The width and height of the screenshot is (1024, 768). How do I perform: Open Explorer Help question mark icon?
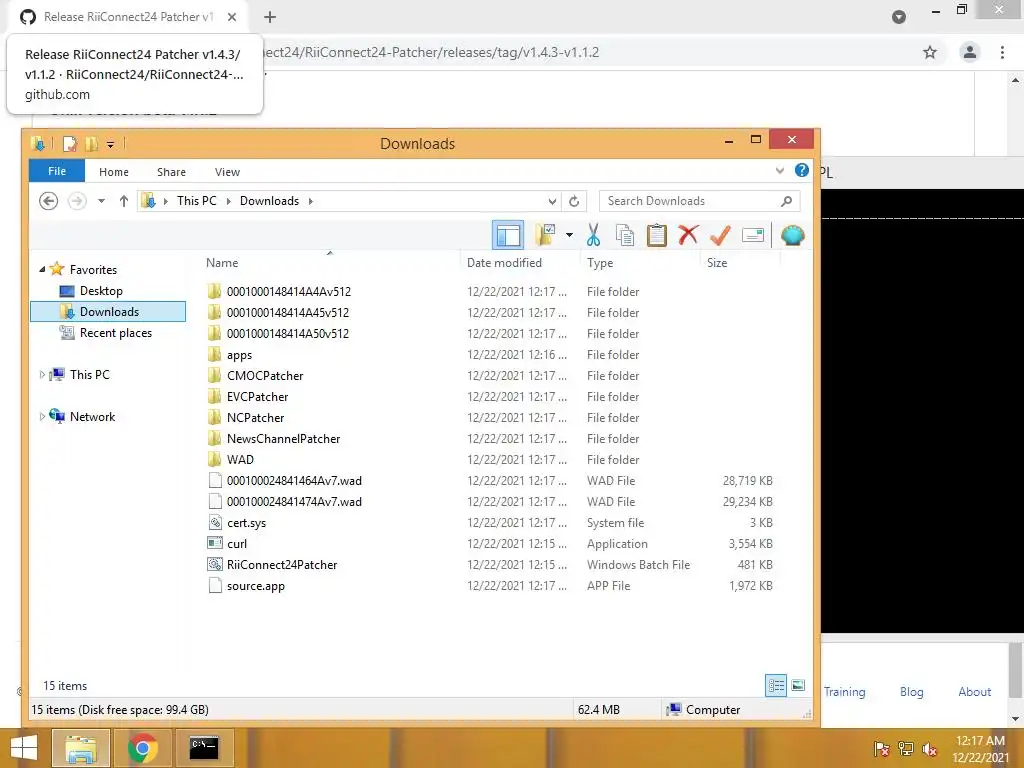[x=801, y=170]
